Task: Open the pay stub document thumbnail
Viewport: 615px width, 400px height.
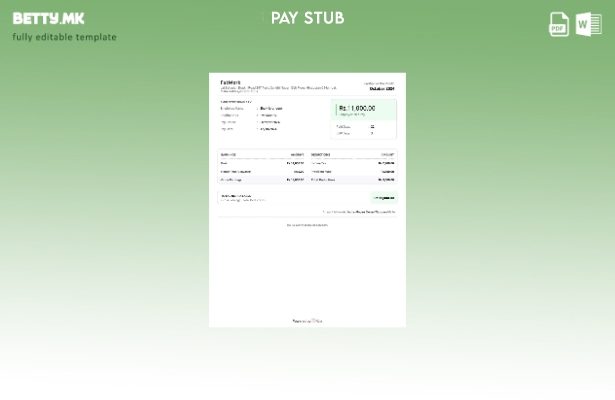Action: 307,200
